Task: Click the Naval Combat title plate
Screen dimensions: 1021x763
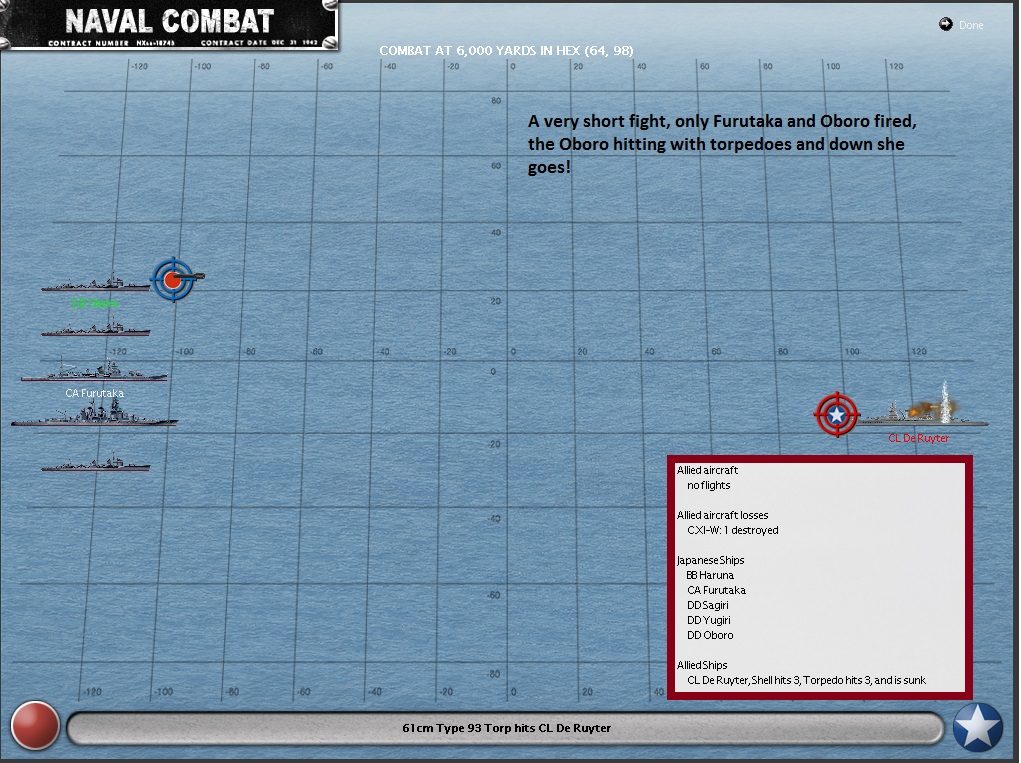Action: point(169,24)
